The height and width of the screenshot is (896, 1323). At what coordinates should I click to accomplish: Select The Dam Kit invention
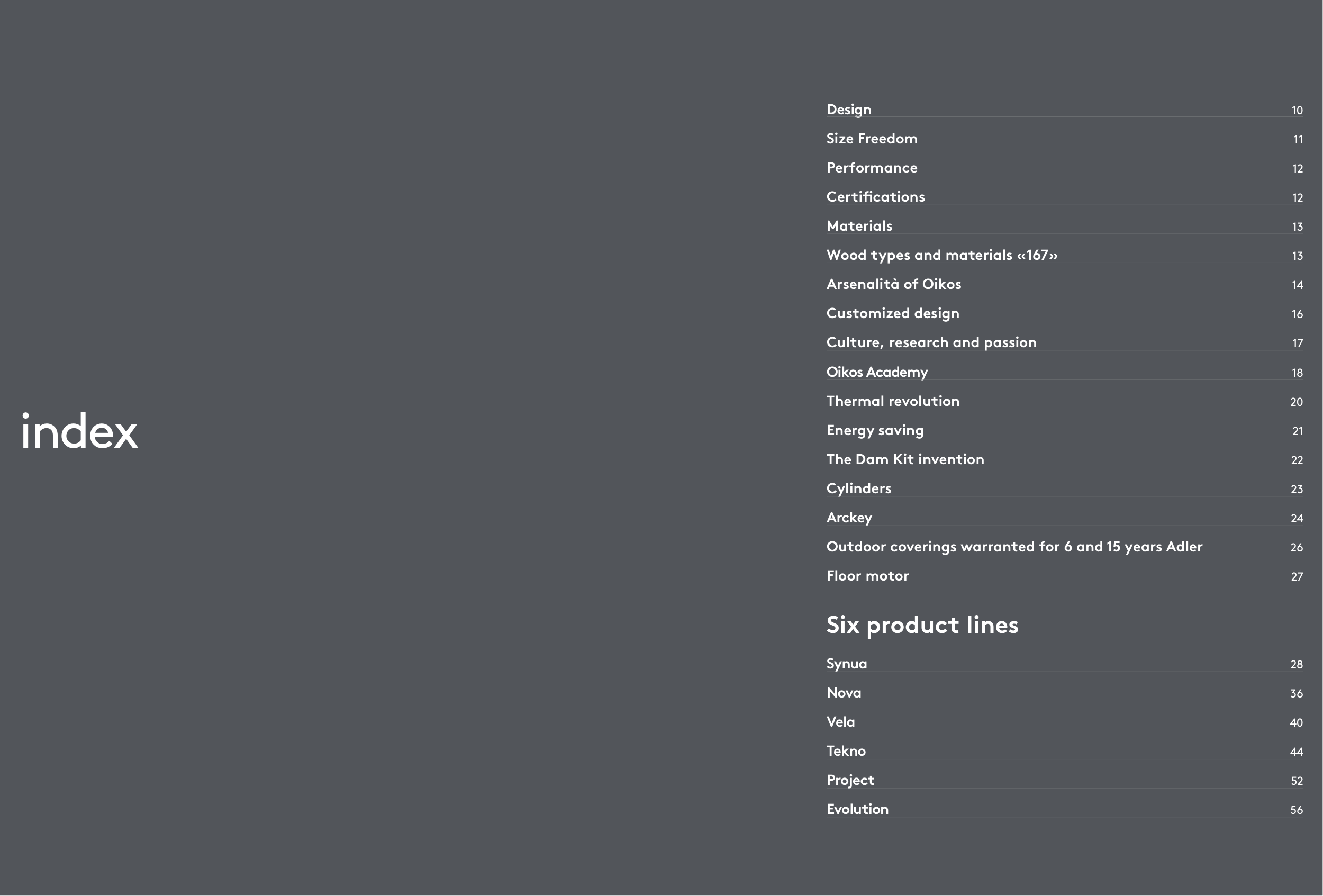click(905, 459)
